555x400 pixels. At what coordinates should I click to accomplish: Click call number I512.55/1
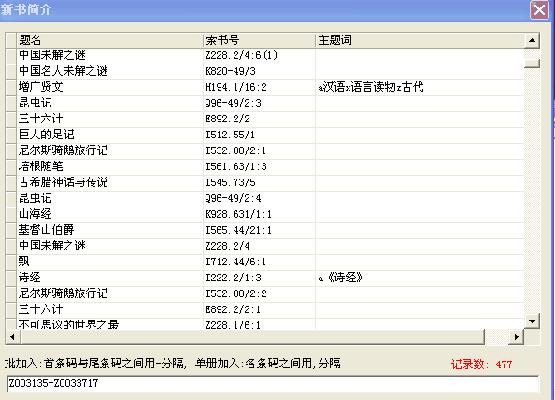click(x=230, y=135)
